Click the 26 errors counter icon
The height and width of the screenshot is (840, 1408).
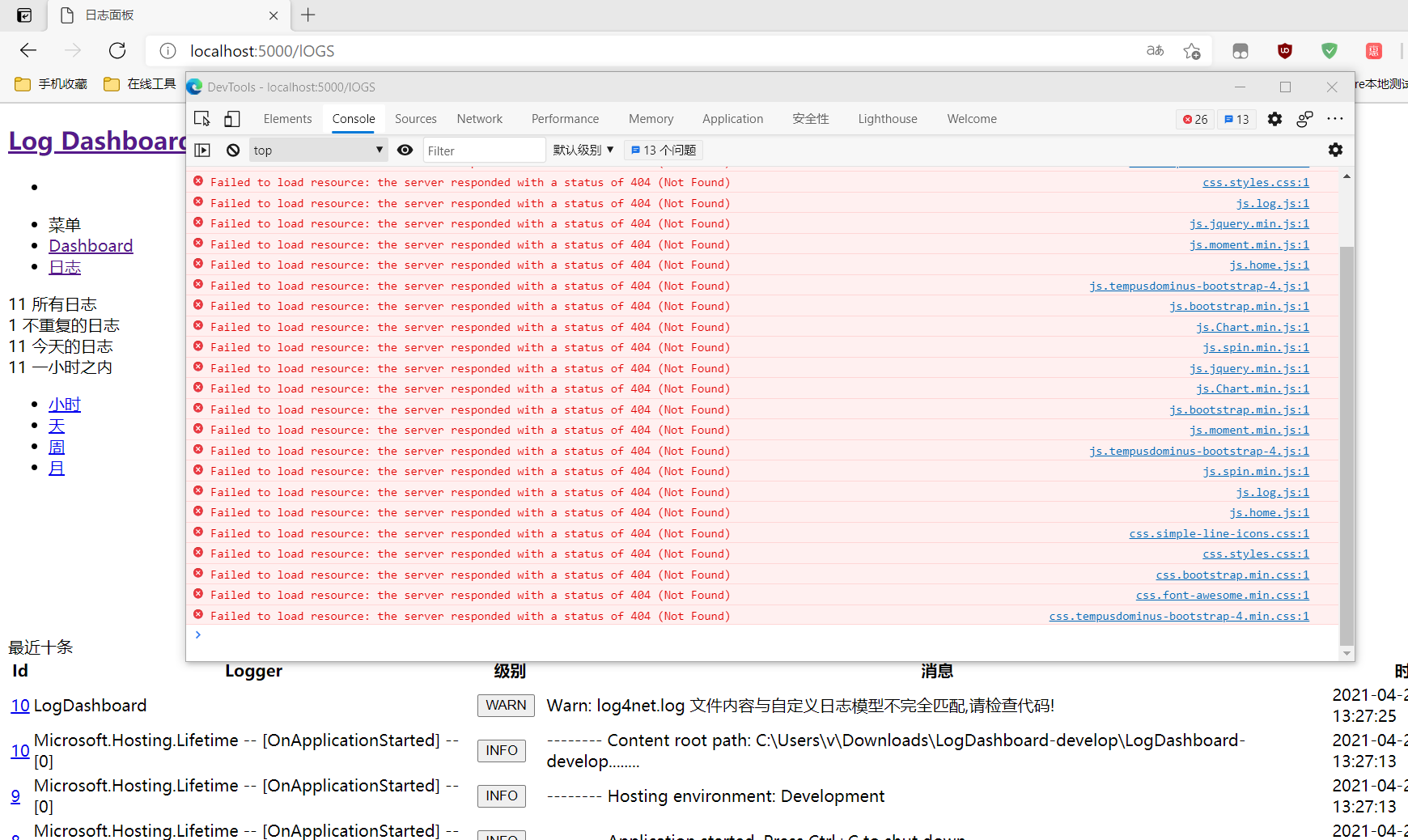1194,119
